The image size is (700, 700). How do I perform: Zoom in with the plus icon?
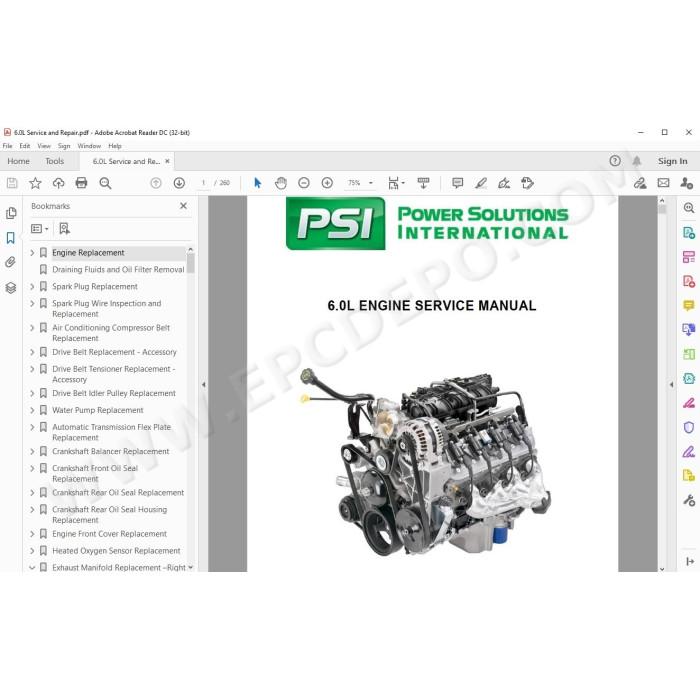point(327,183)
